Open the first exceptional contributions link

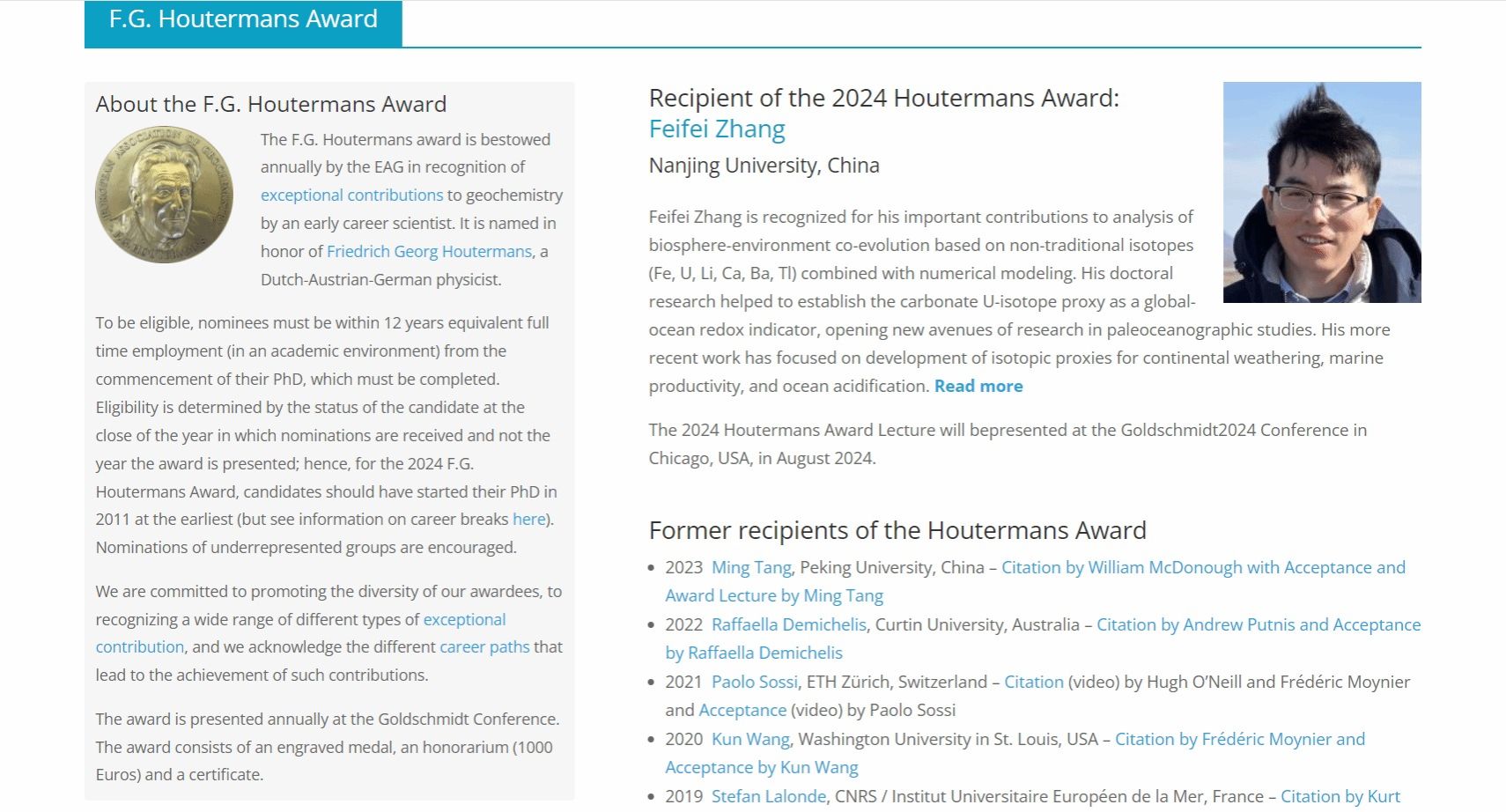point(351,196)
